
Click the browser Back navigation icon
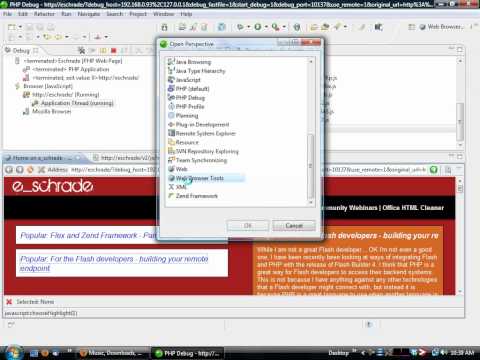pyautogui.click(x=9, y=170)
